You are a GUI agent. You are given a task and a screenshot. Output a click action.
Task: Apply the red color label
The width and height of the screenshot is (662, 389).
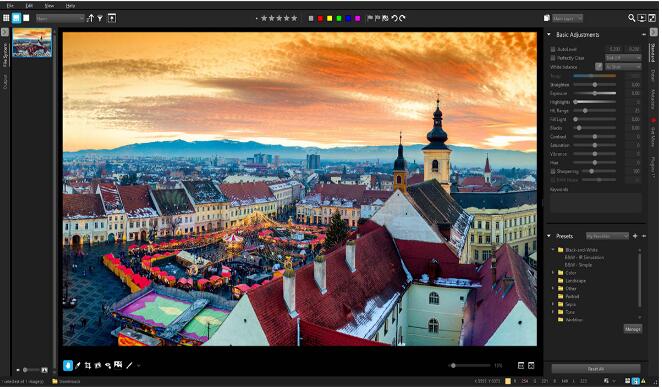pyautogui.click(x=320, y=19)
